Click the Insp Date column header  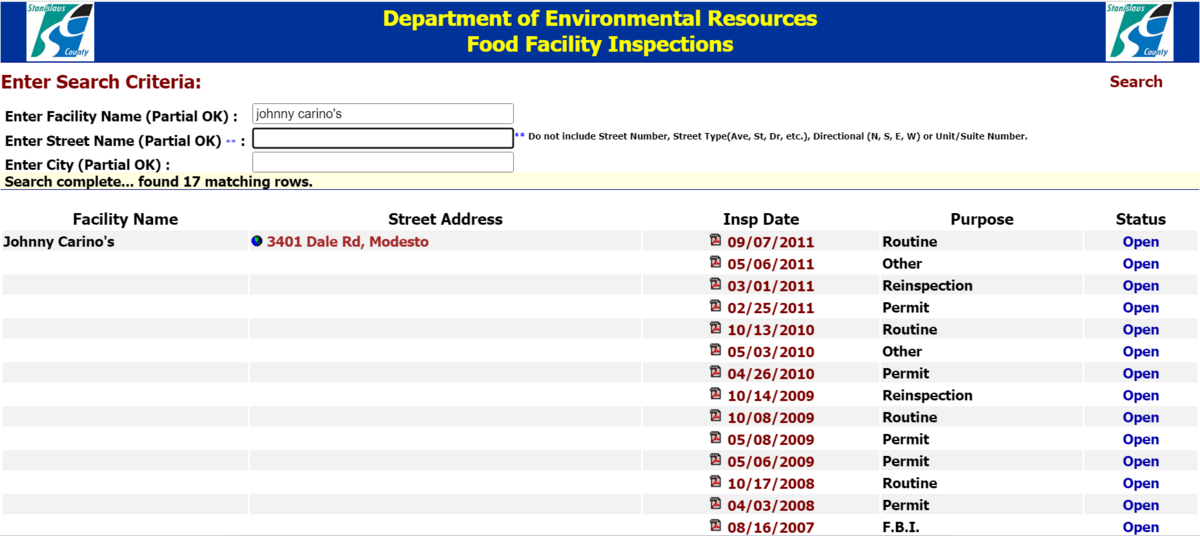click(761, 219)
